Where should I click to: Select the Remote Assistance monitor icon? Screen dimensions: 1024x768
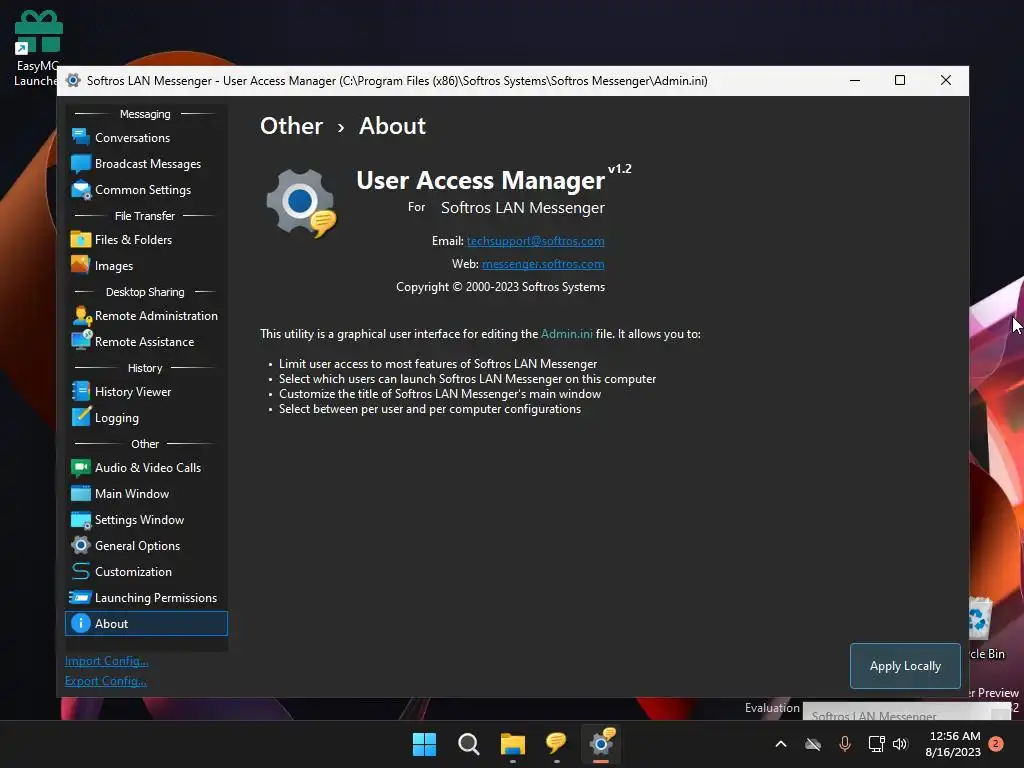click(82, 341)
